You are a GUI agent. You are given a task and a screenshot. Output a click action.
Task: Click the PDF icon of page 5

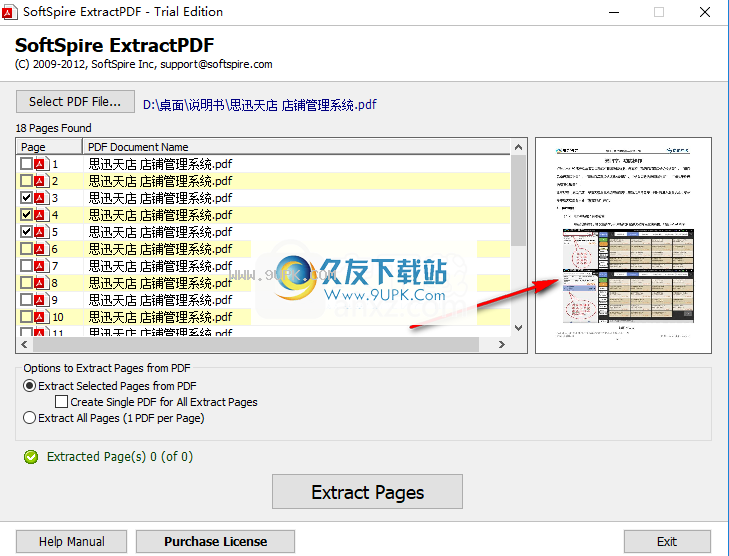41,232
